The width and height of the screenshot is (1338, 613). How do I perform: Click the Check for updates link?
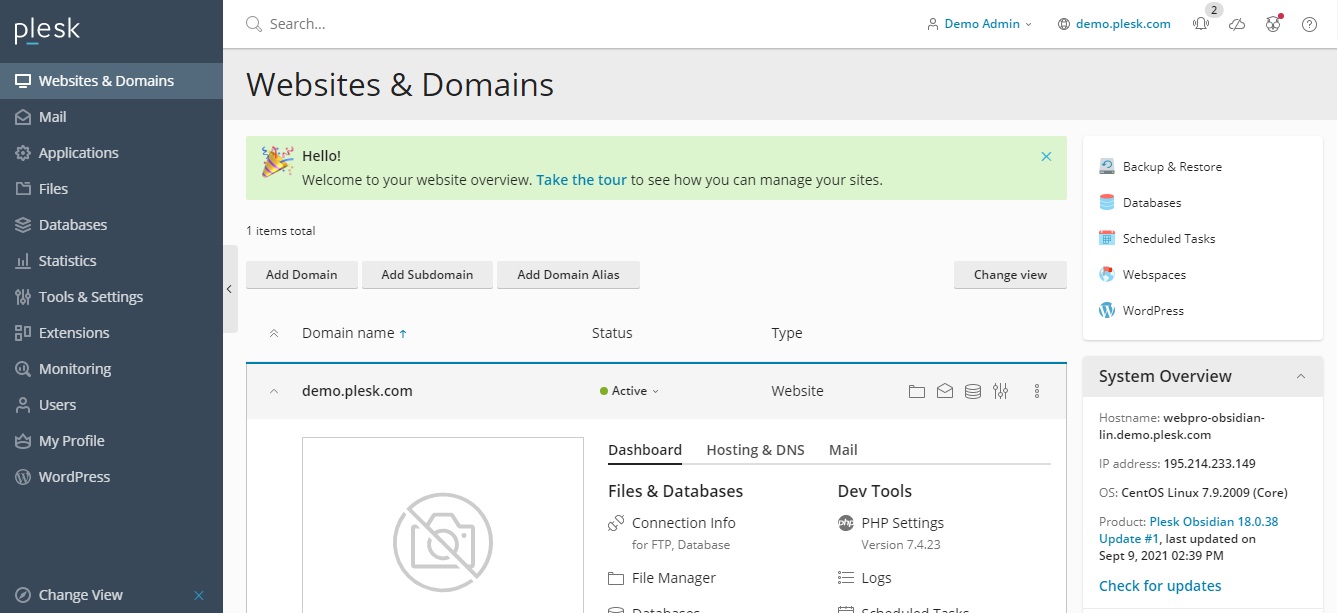pyautogui.click(x=1160, y=586)
